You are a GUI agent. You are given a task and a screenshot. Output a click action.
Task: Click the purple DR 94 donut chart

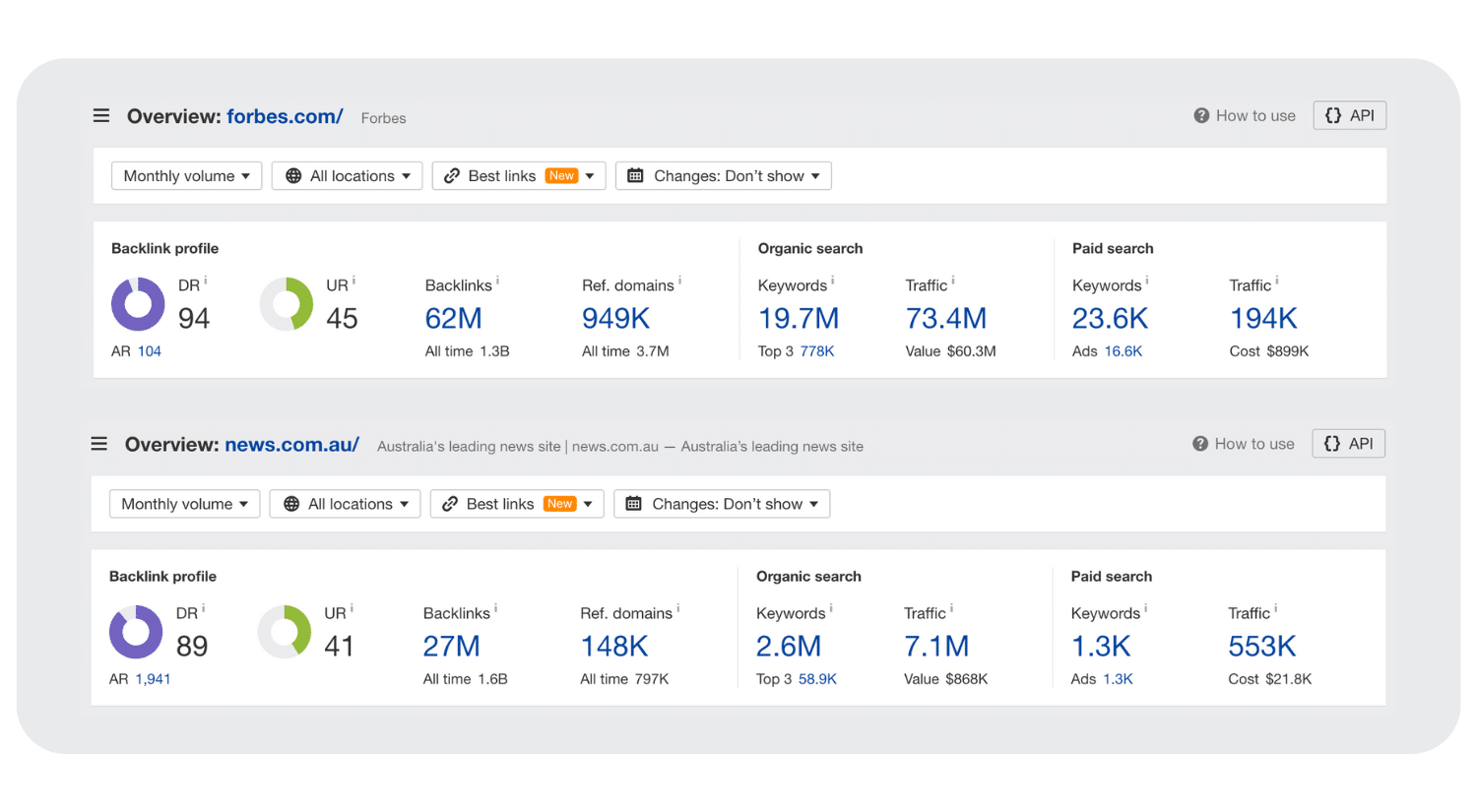pyautogui.click(x=138, y=304)
